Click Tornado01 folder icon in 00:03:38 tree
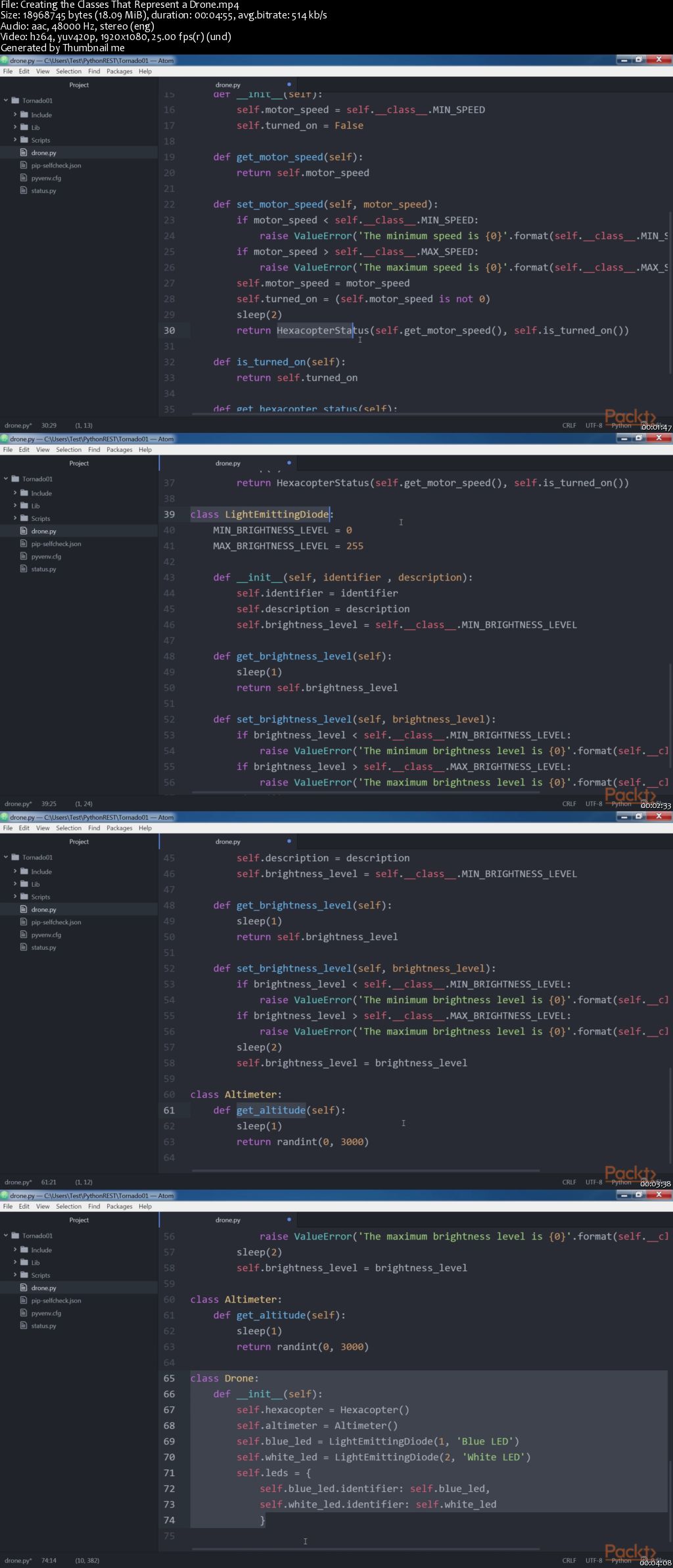The width and height of the screenshot is (673, 1568). point(15,857)
